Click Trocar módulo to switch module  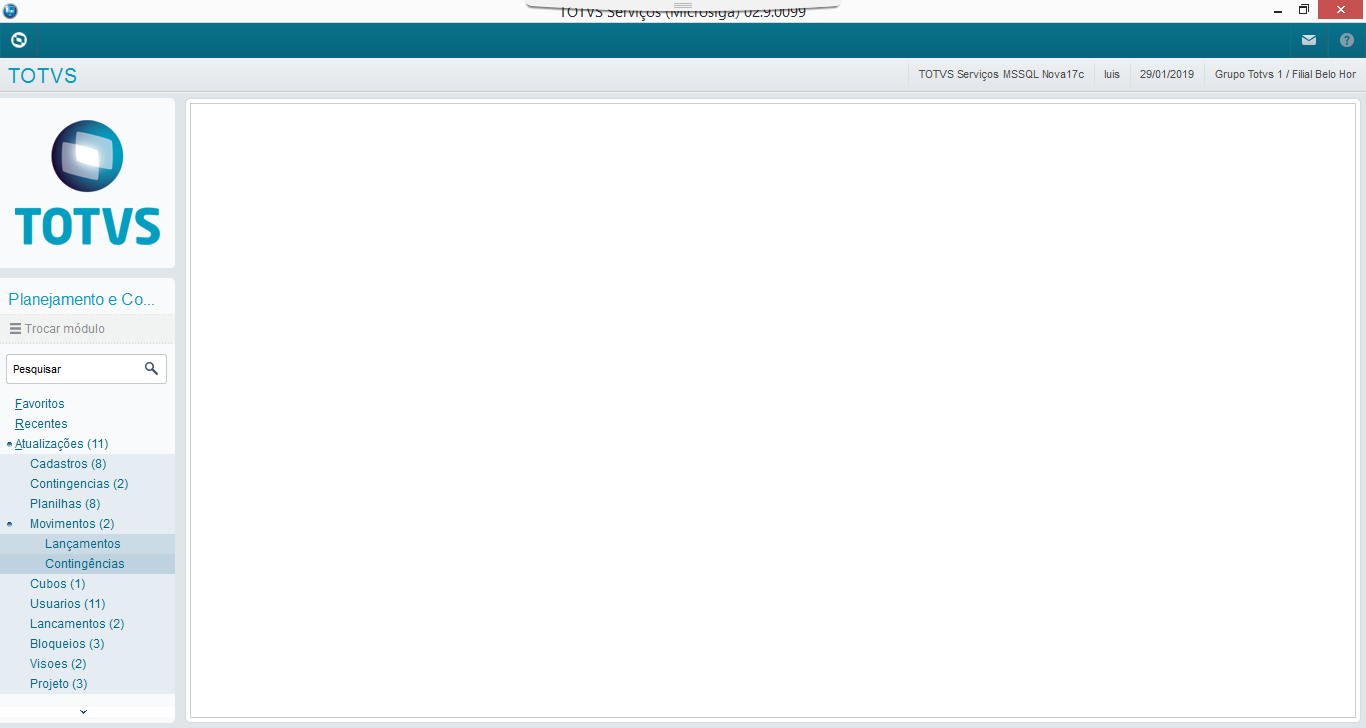[x=65, y=329]
